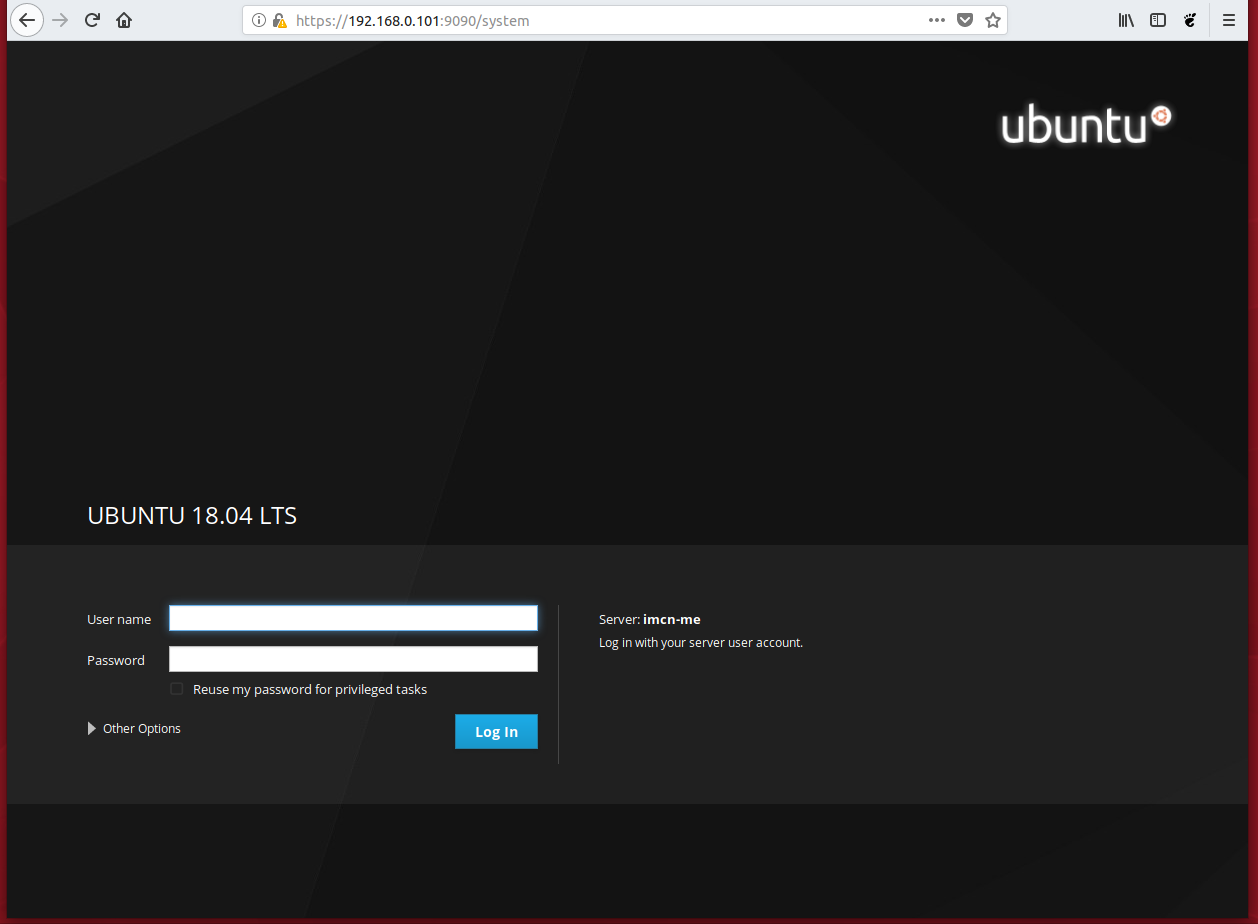Screen dimensions: 1258x924
Task: Toggle the browser sidebar view
Action: [x=1158, y=20]
